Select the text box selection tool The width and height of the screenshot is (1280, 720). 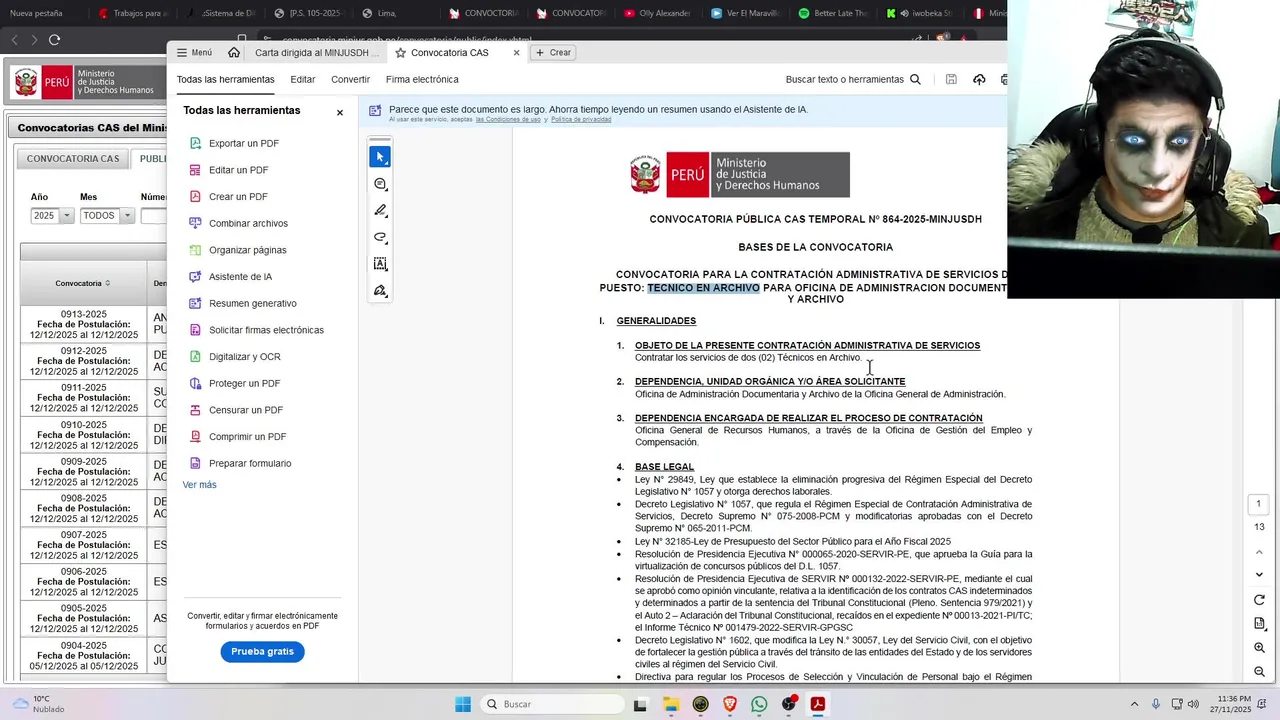(x=380, y=264)
